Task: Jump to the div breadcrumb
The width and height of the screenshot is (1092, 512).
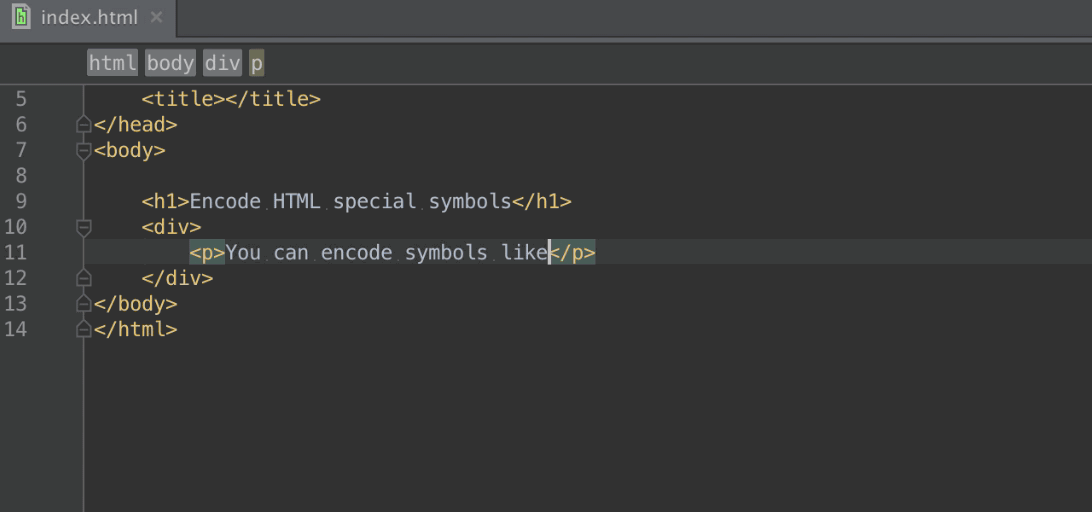Action: 222,63
